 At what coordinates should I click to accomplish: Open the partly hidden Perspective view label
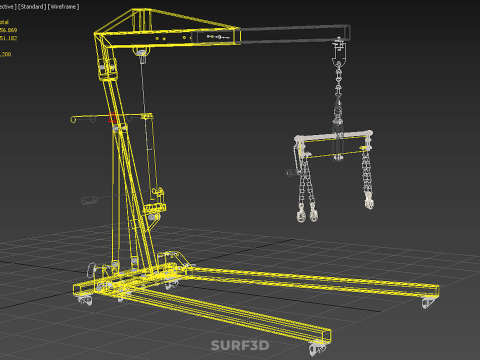[8, 7]
